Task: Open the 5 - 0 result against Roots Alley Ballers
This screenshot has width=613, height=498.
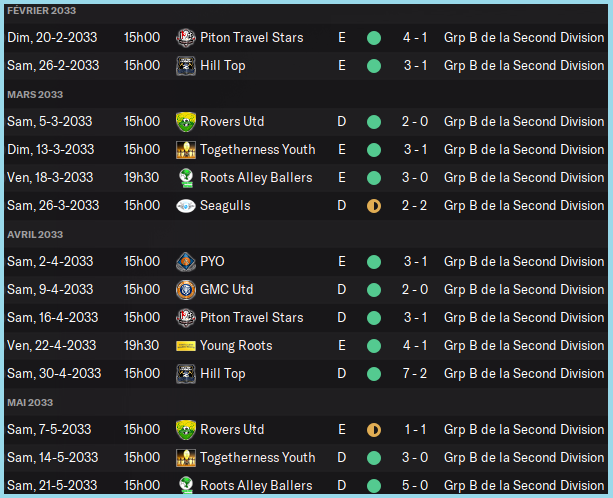Action: coord(416,486)
